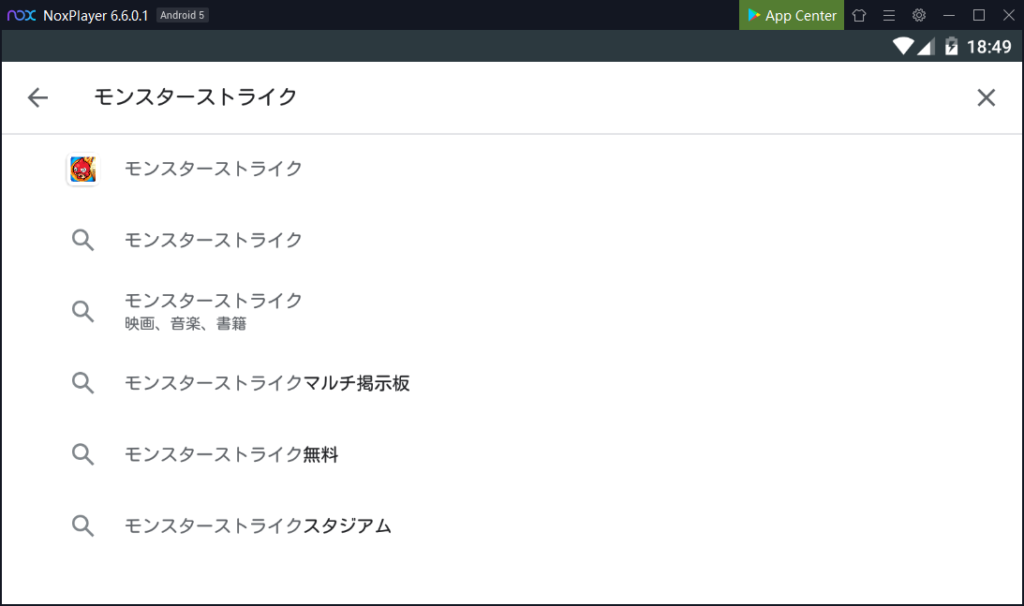The image size is (1024, 606).
Task: Click magnifier icon next to マルチ掲示板 suggestion
Action: point(83,383)
